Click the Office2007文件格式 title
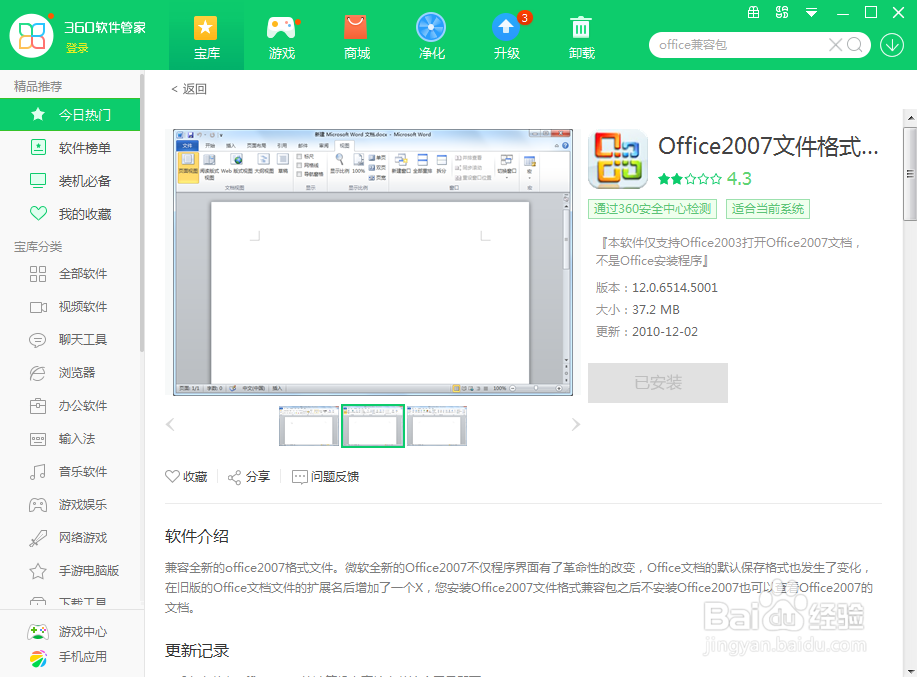Viewport: 917px width, 677px height. click(x=768, y=146)
